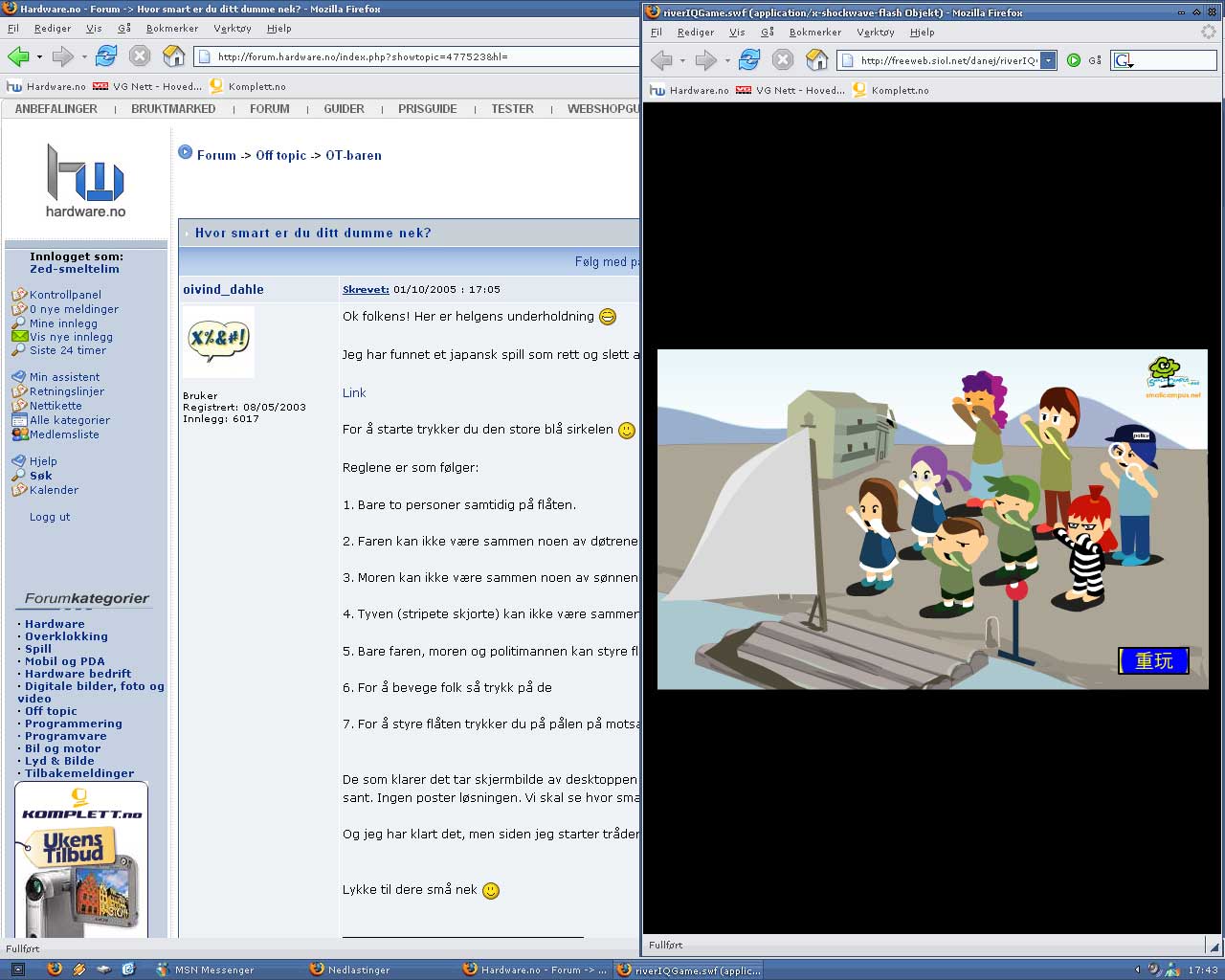1225x980 pixels.
Task: Select the policeman character with cap
Action: point(1132,493)
